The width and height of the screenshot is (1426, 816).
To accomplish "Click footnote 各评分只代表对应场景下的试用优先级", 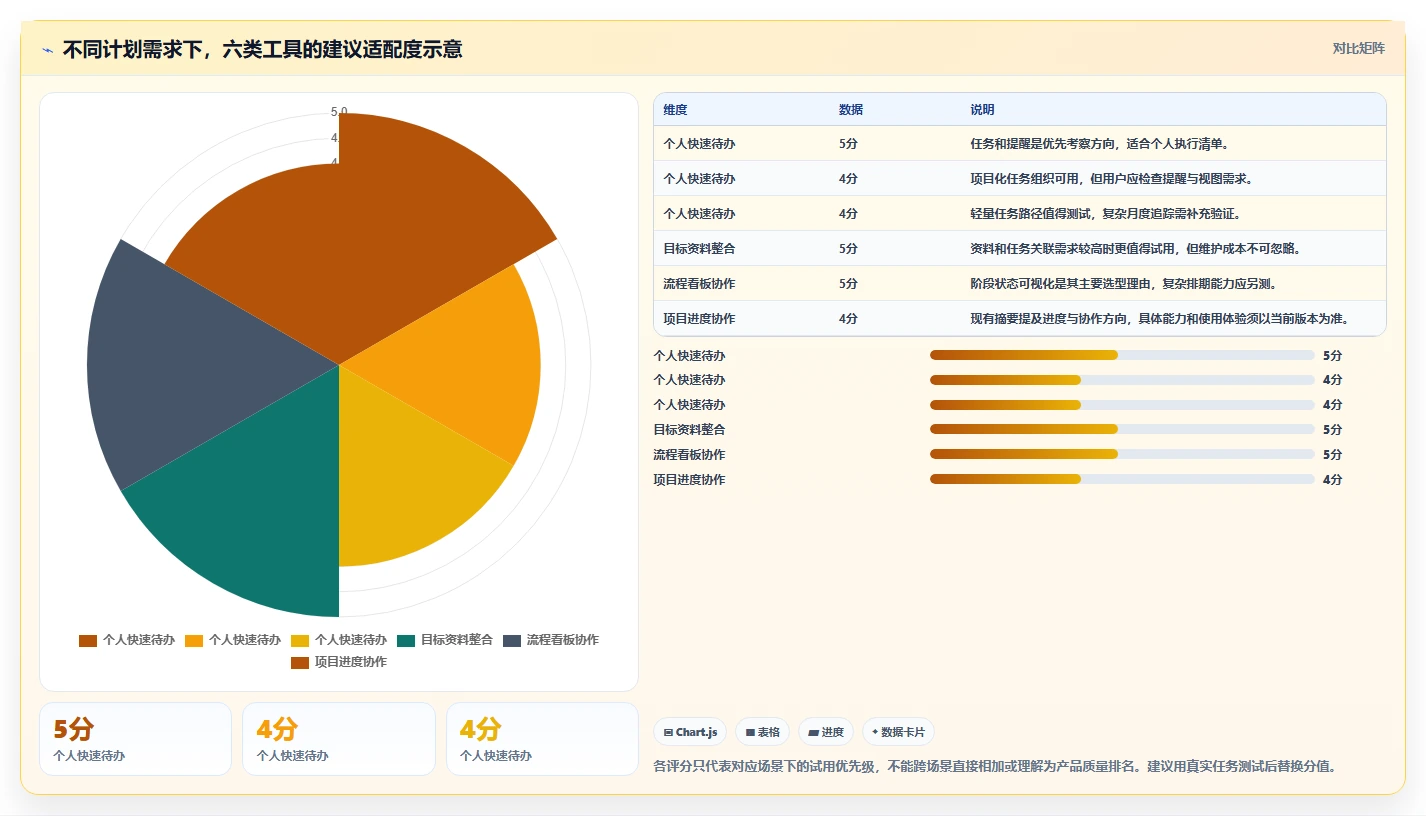I will pos(762,767).
